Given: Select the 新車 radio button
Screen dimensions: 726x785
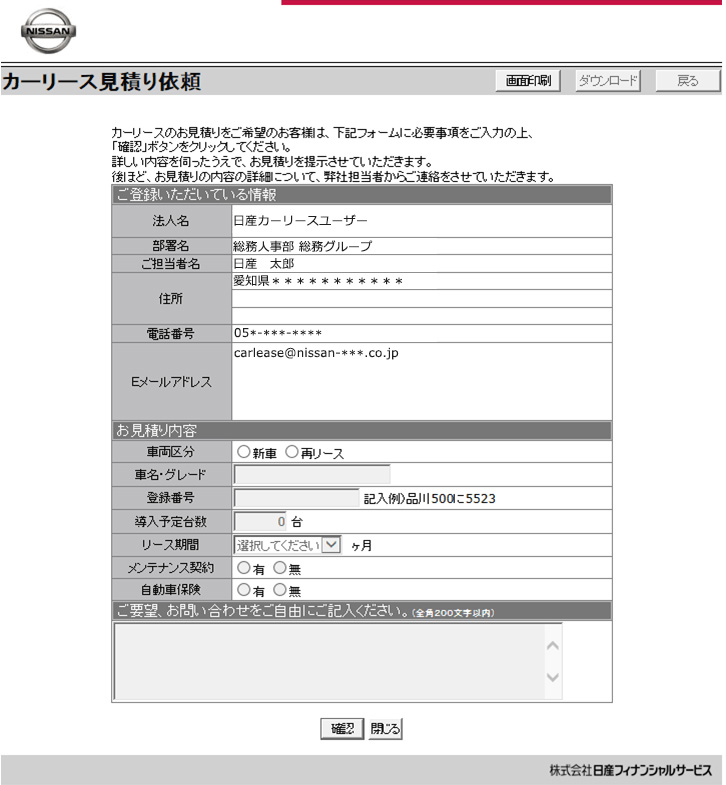Looking at the screenshot, I should click(243, 452).
